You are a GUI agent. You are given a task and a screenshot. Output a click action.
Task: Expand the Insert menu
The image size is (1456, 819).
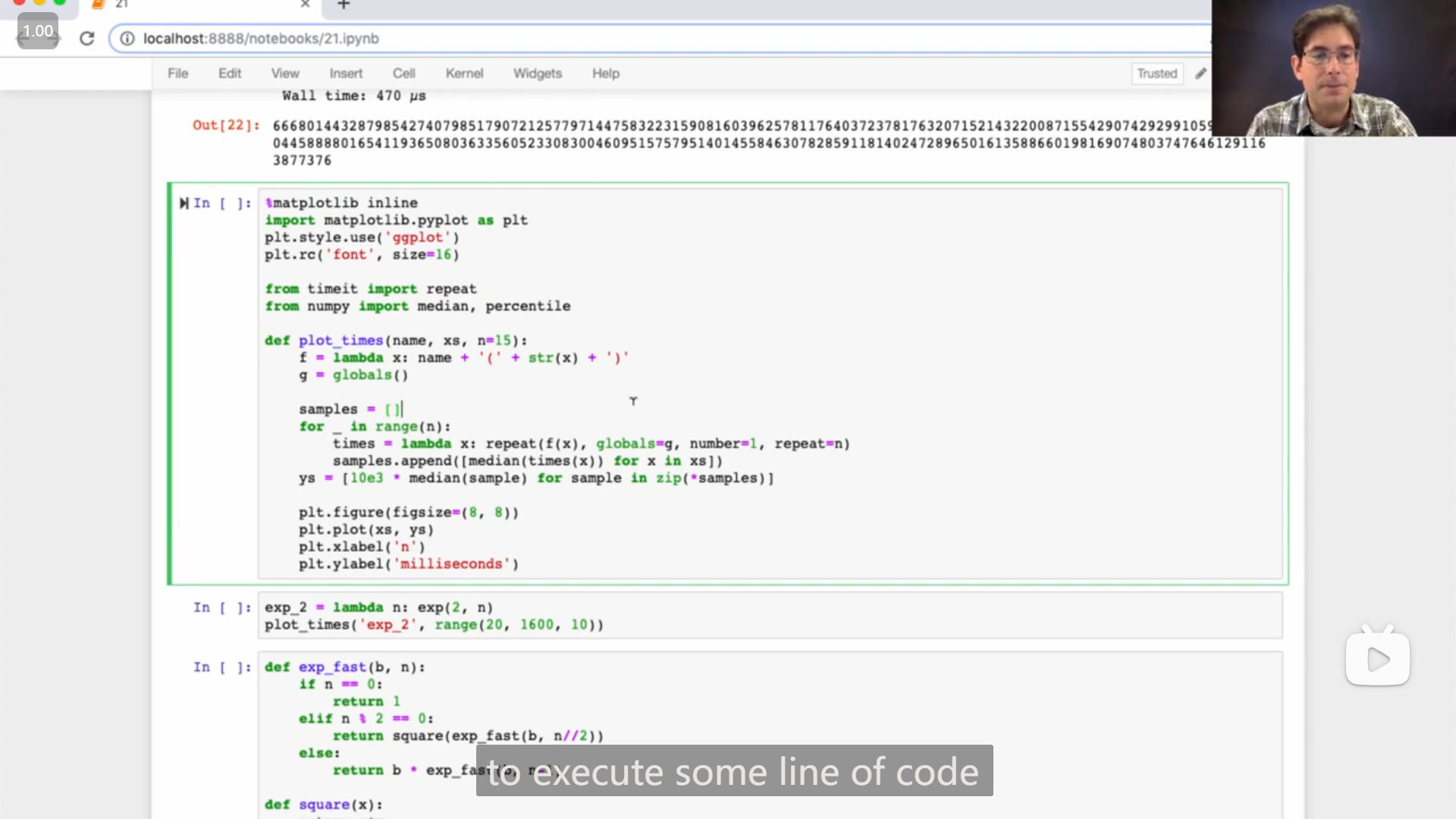point(346,74)
